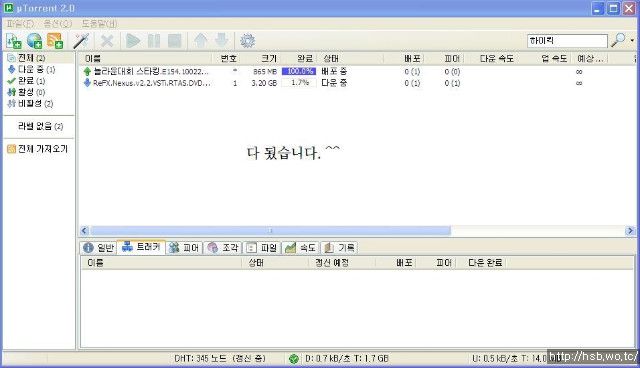Image resolution: width=640 pixels, height=368 pixels.
Task: Sort torrents by 다운 속도 column header
Action: 496,59
